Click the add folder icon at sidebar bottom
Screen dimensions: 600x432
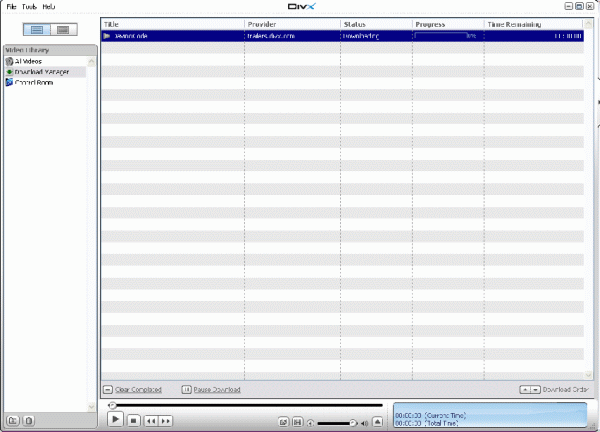[13, 421]
